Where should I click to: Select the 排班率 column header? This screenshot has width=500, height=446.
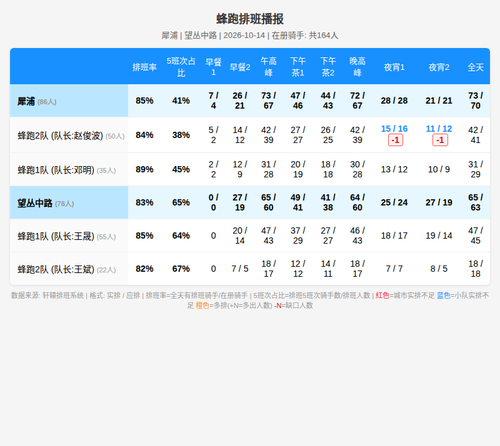144,67
